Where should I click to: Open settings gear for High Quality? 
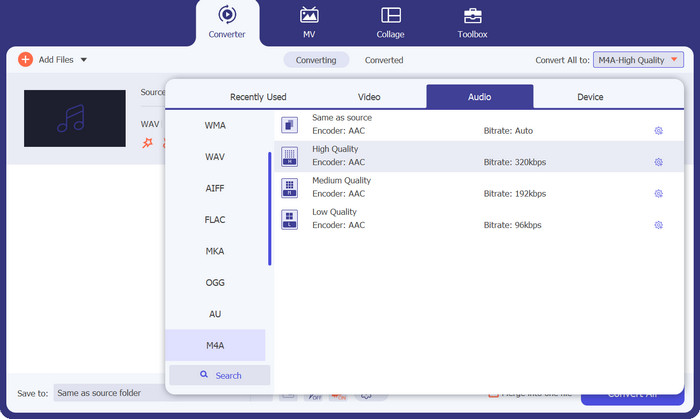[658, 162]
